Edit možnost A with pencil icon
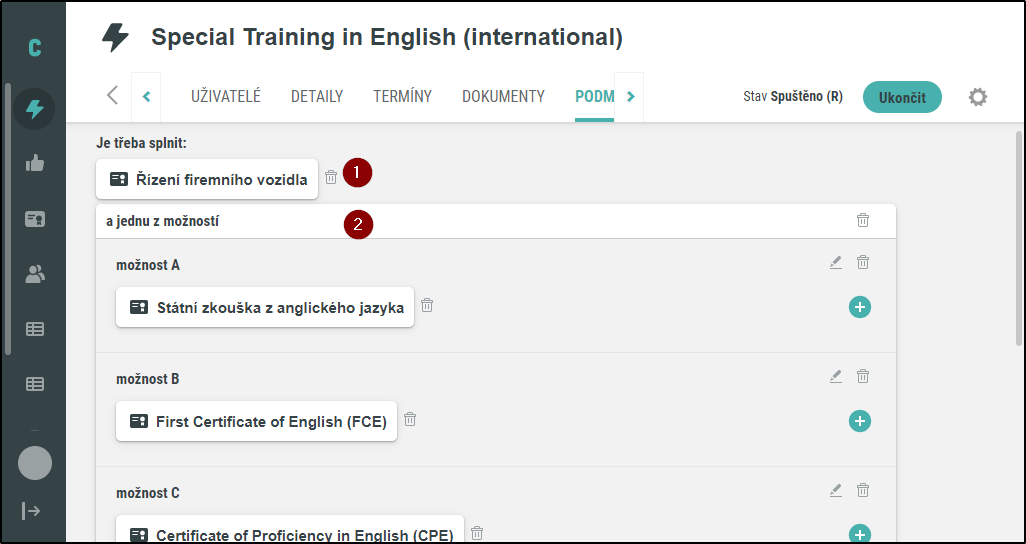The image size is (1026, 544). pyautogui.click(x=836, y=263)
